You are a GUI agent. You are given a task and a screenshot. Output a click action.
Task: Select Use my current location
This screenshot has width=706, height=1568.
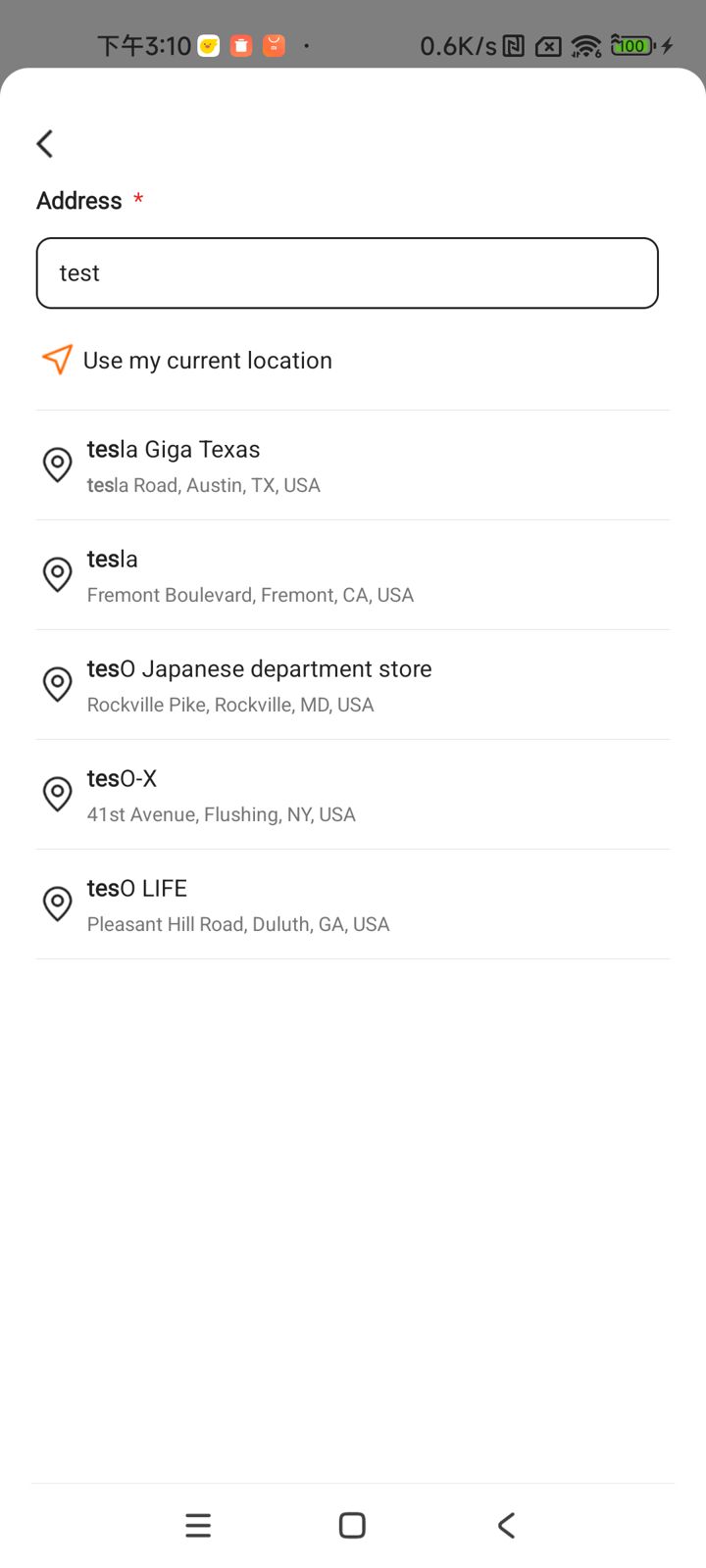pyautogui.click(x=208, y=361)
